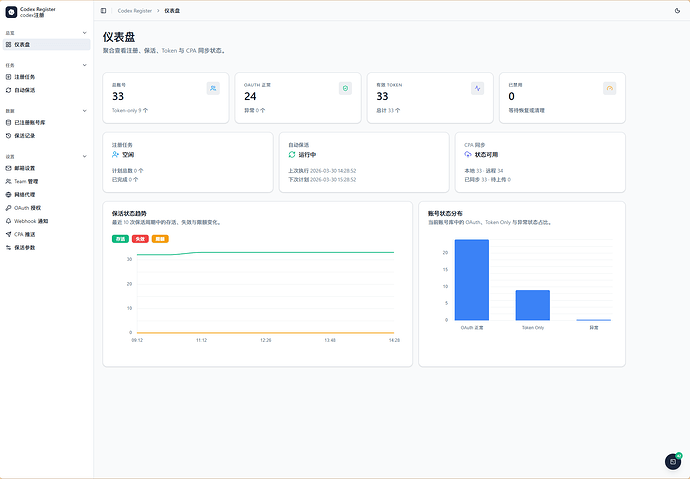Click the 仪表盘 breadcrumb item
This screenshot has width=690, height=479.
click(172, 11)
